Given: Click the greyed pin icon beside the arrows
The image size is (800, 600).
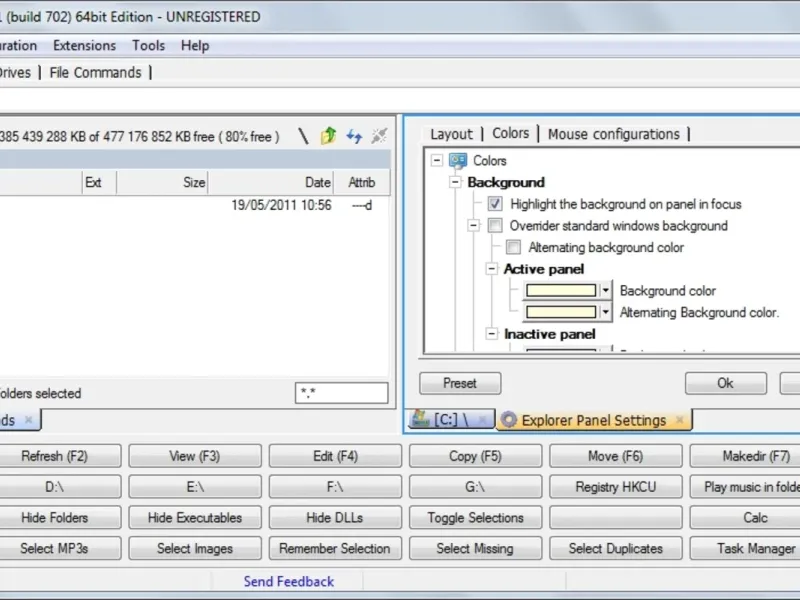Looking at the screenshot, I should (379, 136).
